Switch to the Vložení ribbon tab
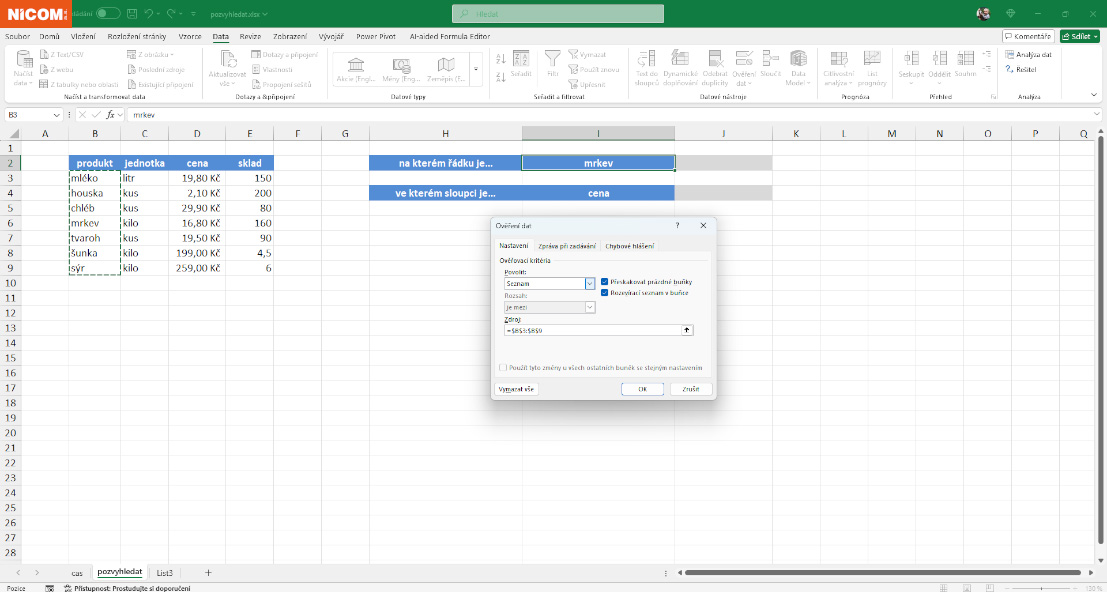This screenshot has width=1107, height=594. point(83,36)
